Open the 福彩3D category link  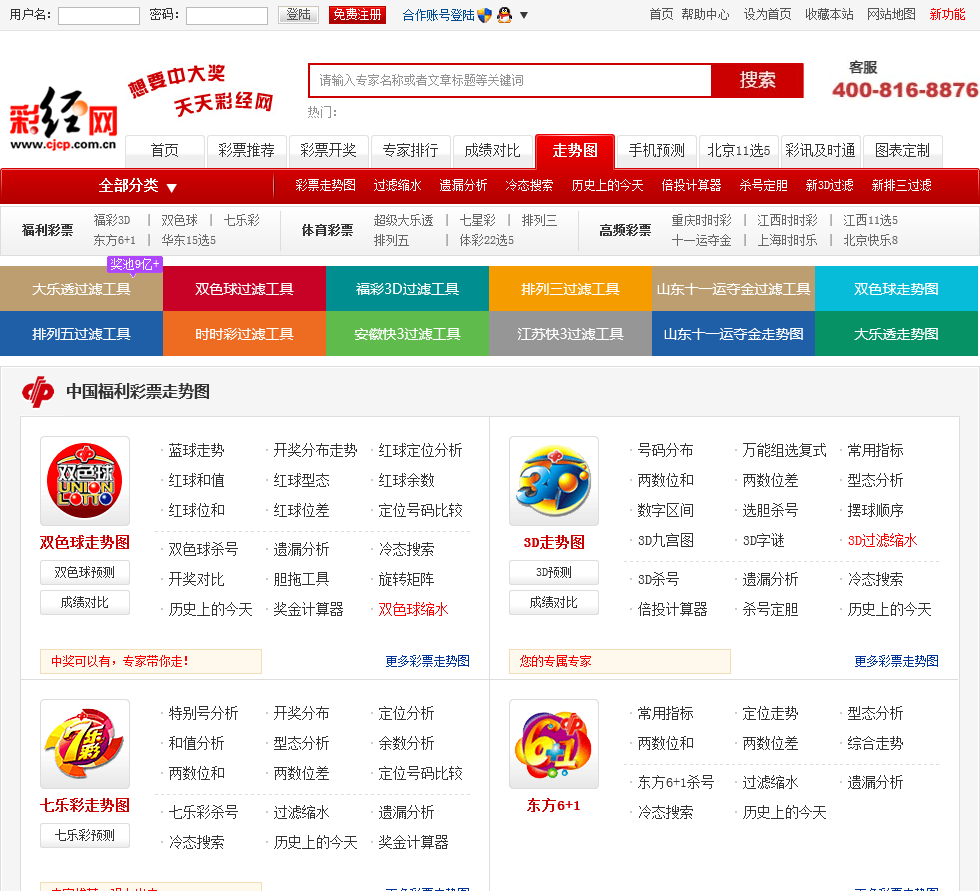(112, 221)
